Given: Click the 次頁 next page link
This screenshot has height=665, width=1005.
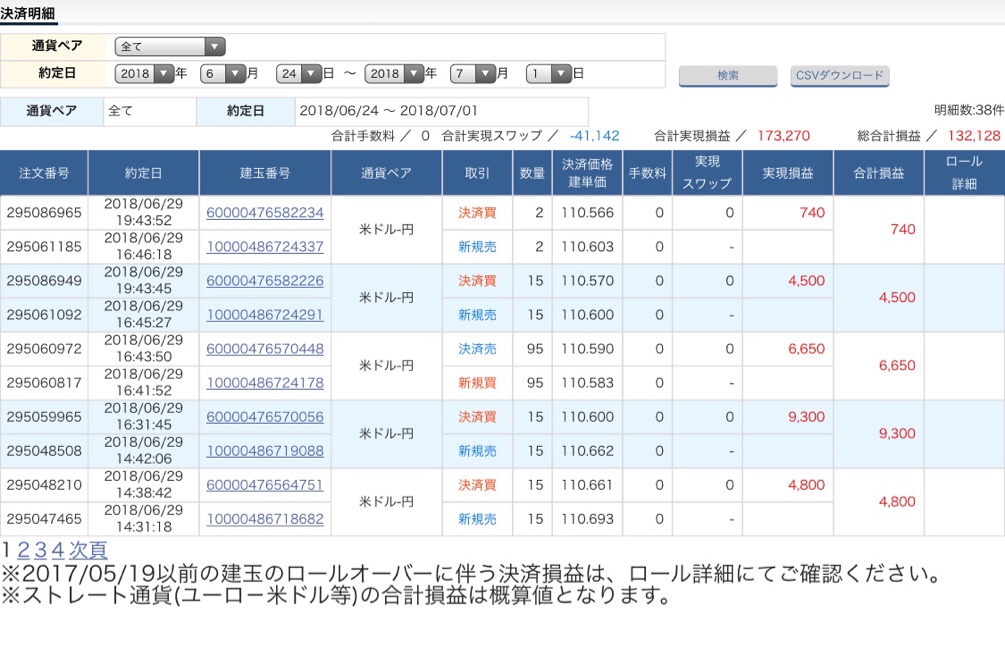Looking at the screenshot, I should tap(88, 550).
